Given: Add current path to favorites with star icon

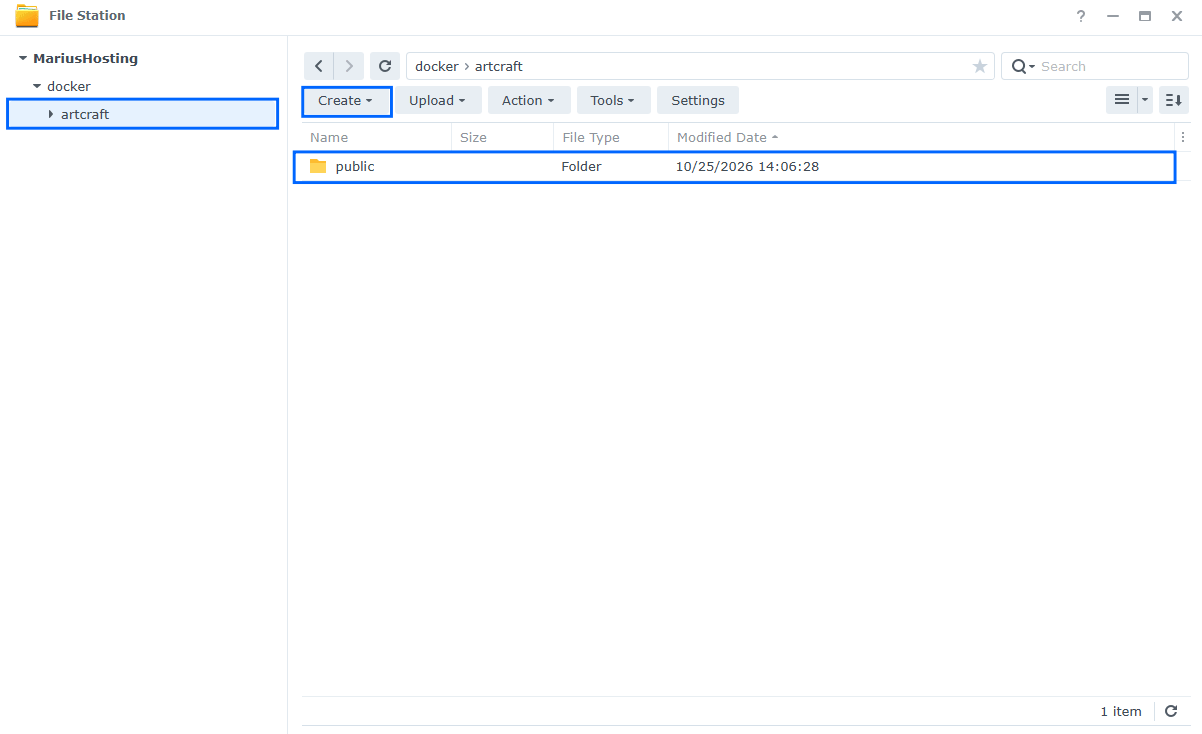Looking at the screenshot, I should click(x=980, y=66).
